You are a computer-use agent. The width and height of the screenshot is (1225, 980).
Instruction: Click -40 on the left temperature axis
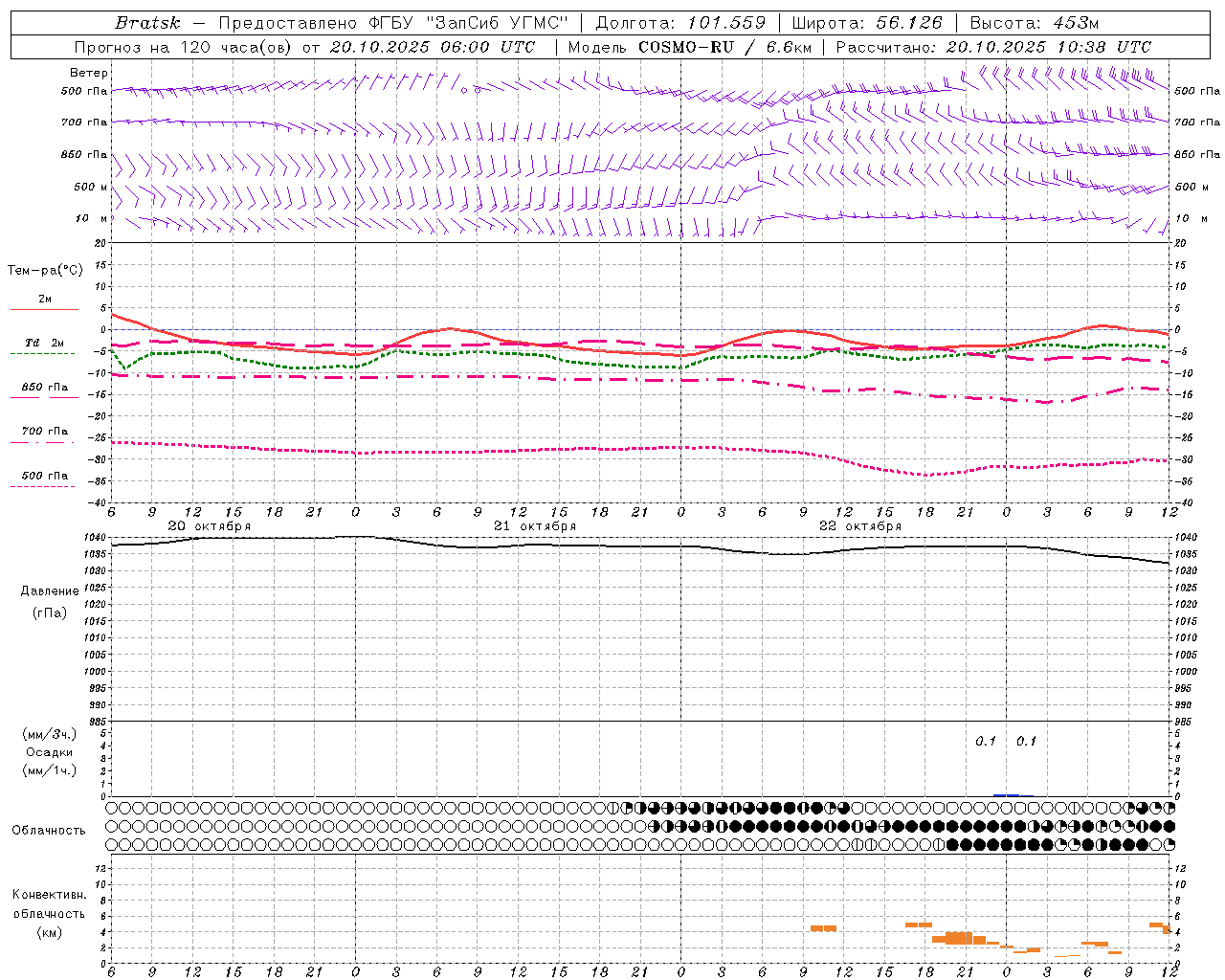click(98, 502)
